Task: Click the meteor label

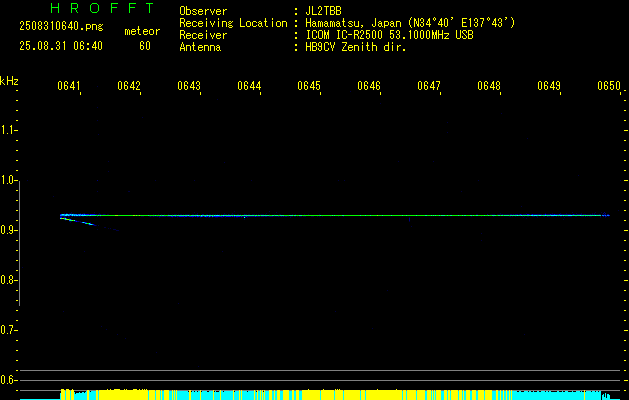Action: click(x=142, y=31)
